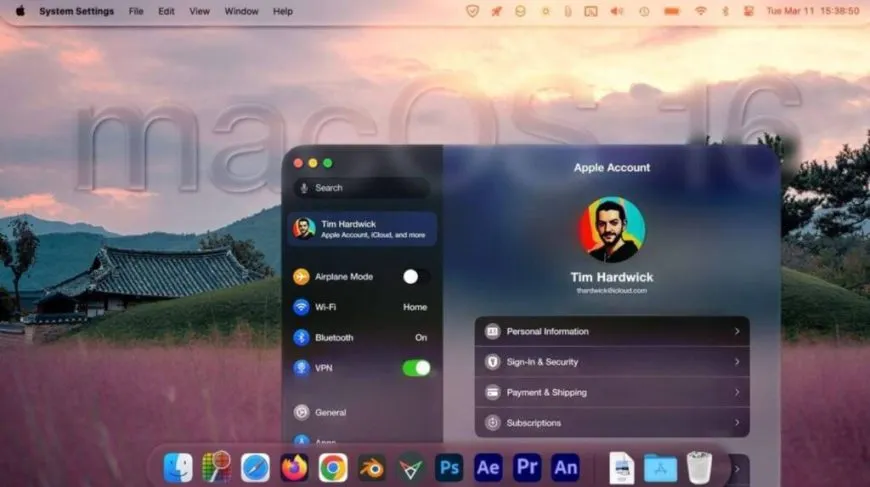Click the menu bar Wi-Fi status icon
This screenshot has width=870, height=487.
[701, 11]
